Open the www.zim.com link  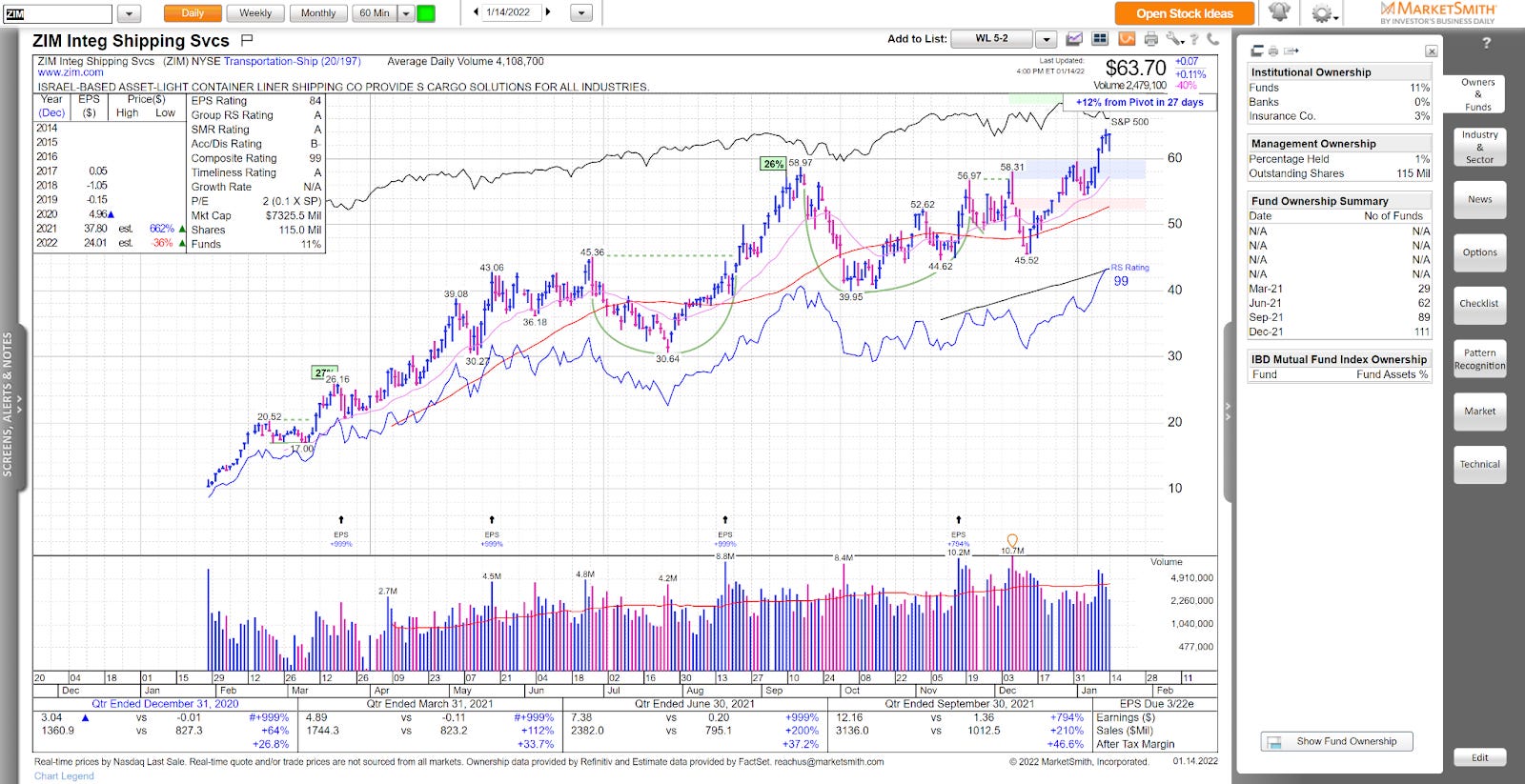coord(71,72)
